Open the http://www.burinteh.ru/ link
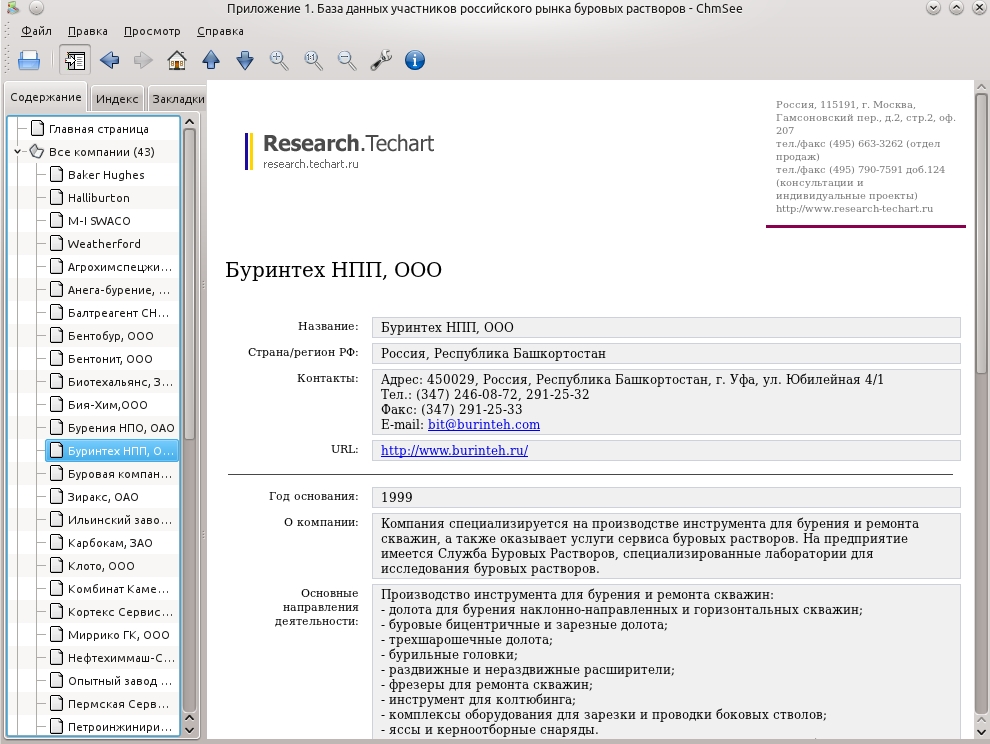The image size is (990, 744). pyautogui.click(x=455, y=450)
